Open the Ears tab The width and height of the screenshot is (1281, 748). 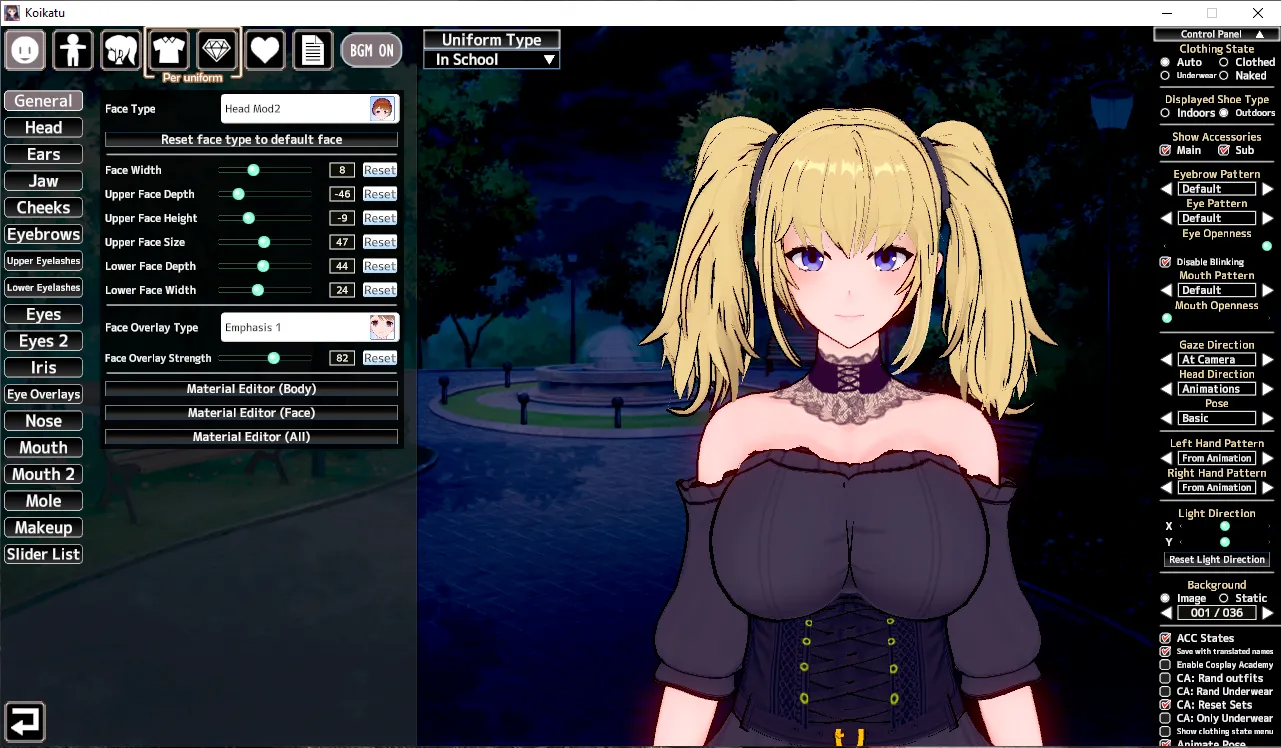[x=43, y=154]
